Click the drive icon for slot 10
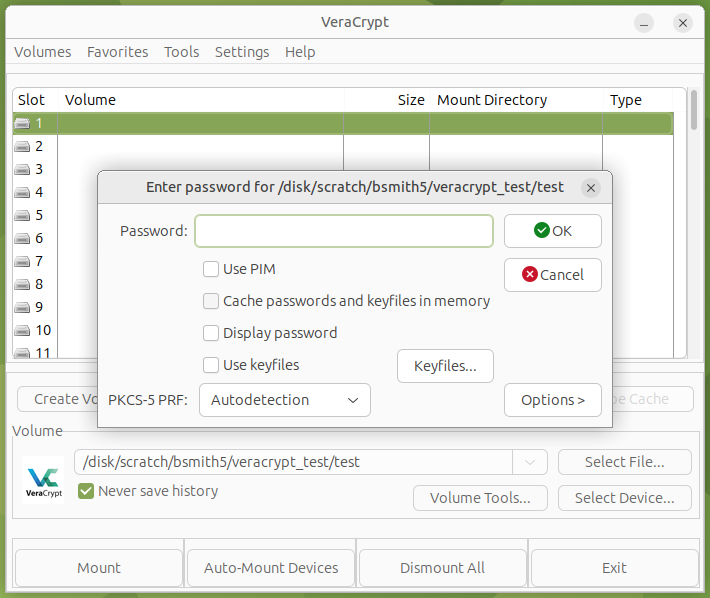The width and height of the screenshot is (710, 598). coord(22,330)
